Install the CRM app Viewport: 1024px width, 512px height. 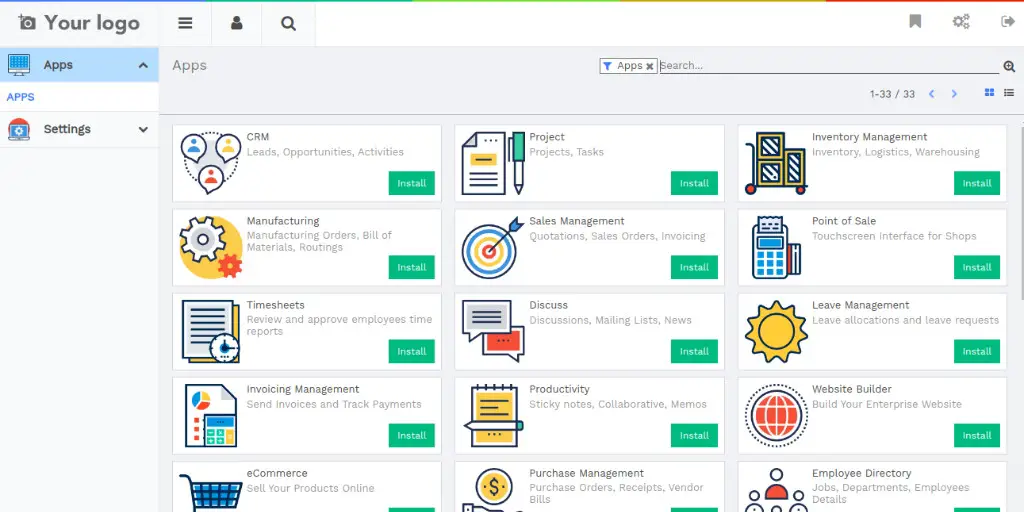tap(411, 183)
